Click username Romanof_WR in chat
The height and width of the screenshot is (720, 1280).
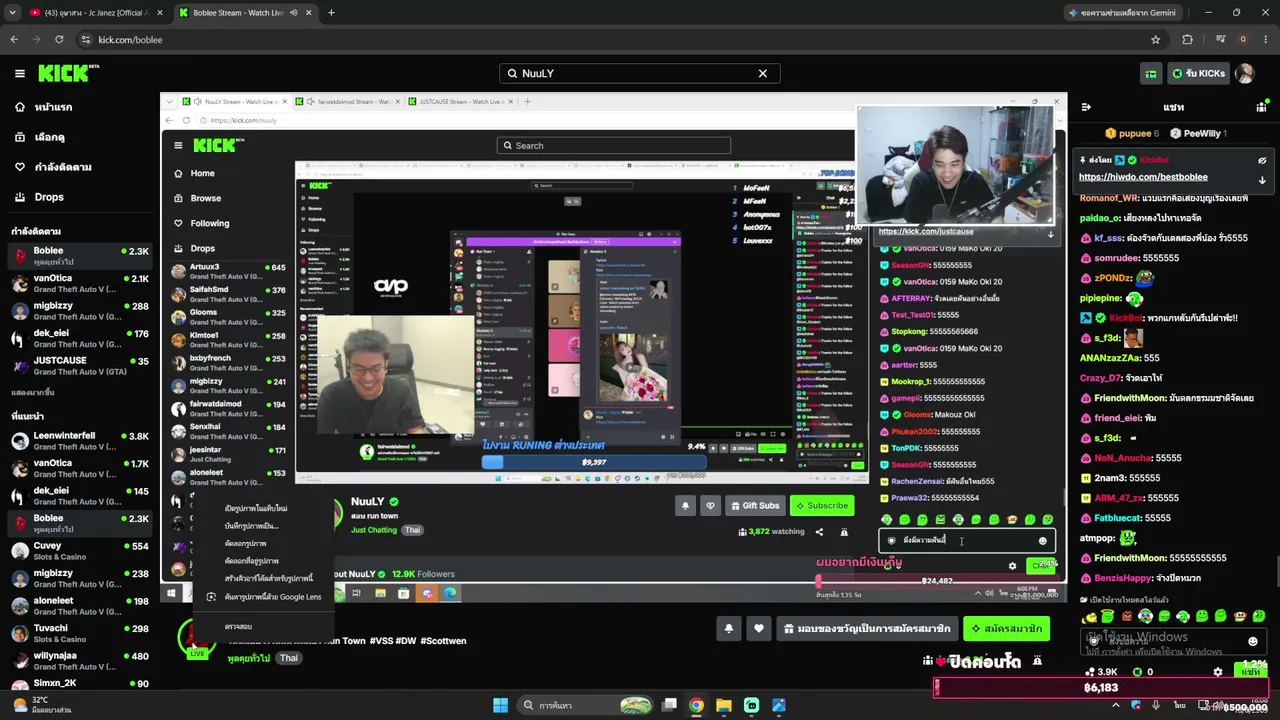point(1109,198)
